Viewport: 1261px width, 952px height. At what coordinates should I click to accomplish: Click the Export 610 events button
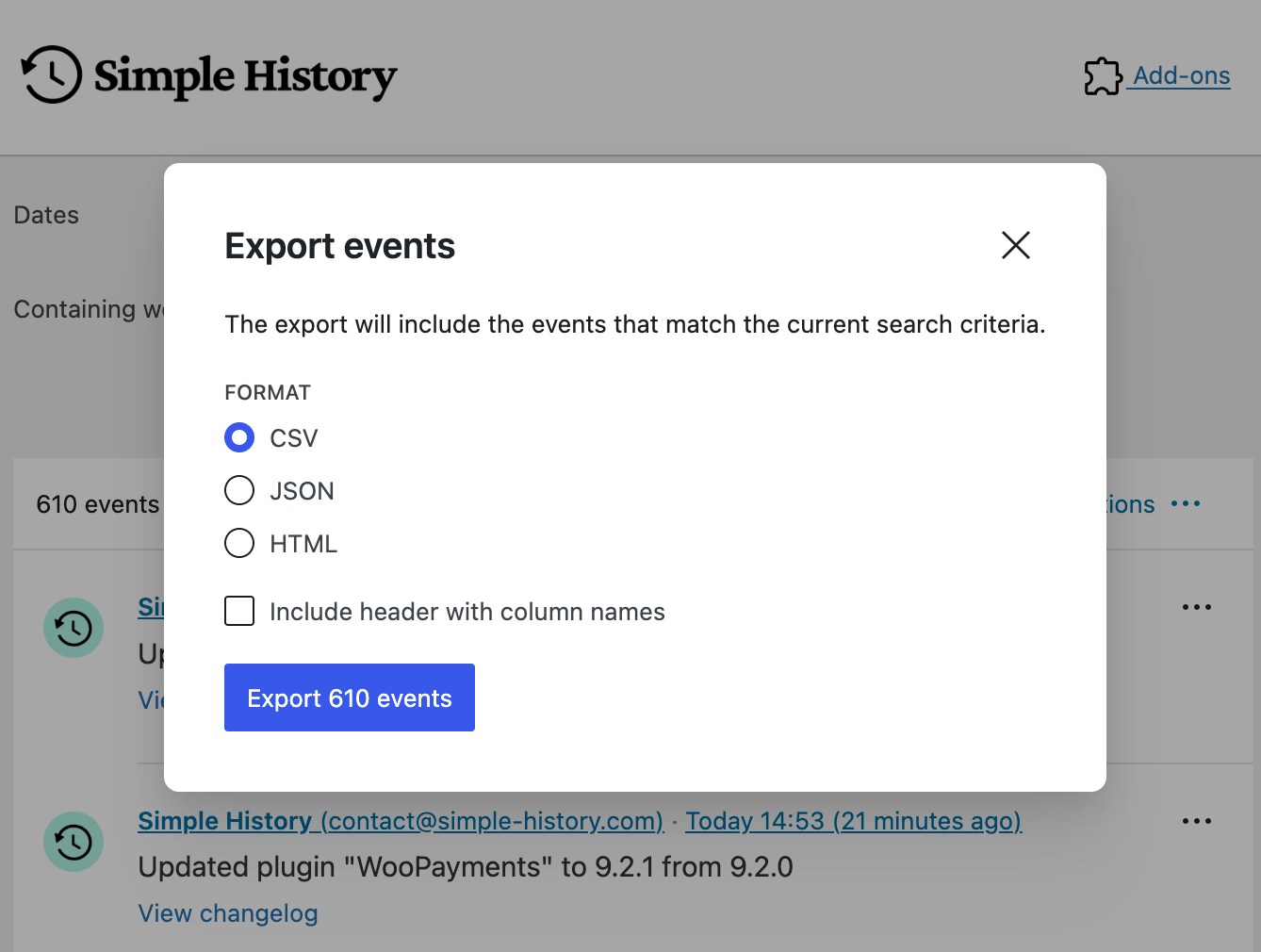pyautogui.click(x=349, y=698)
